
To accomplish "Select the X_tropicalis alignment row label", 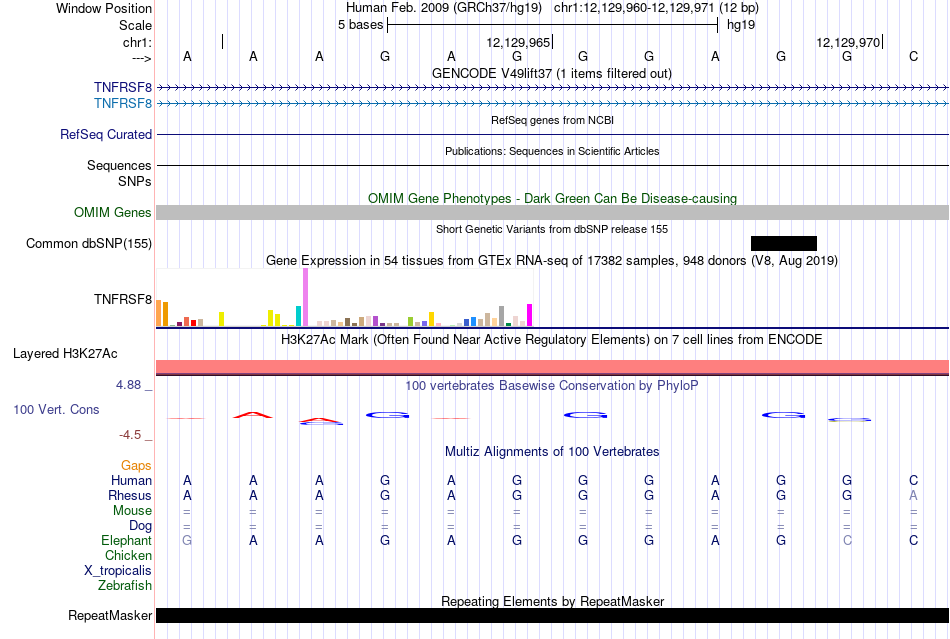I will [118, 571].
